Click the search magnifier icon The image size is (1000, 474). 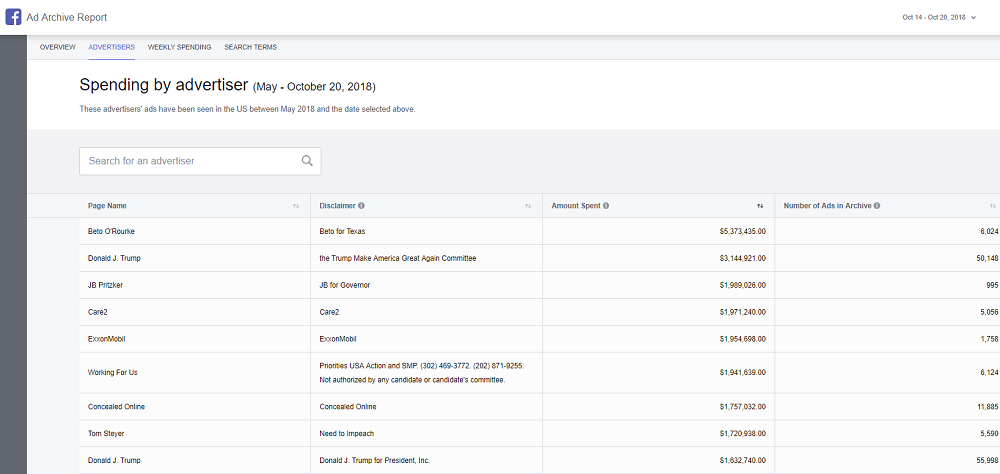pyautogui.click(x=307, y=161)
